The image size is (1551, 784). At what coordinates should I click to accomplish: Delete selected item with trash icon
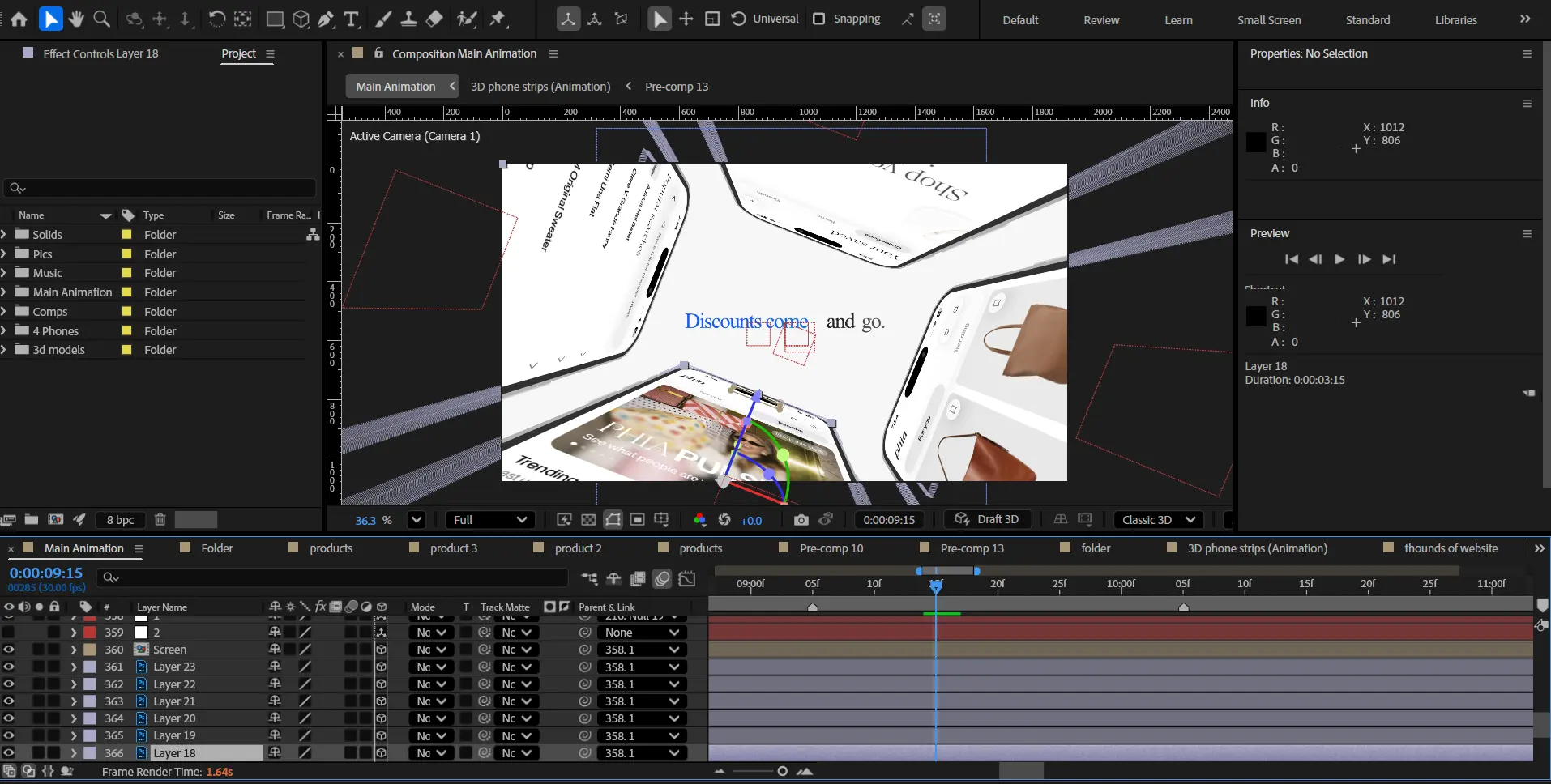click(x=160, y=520)
